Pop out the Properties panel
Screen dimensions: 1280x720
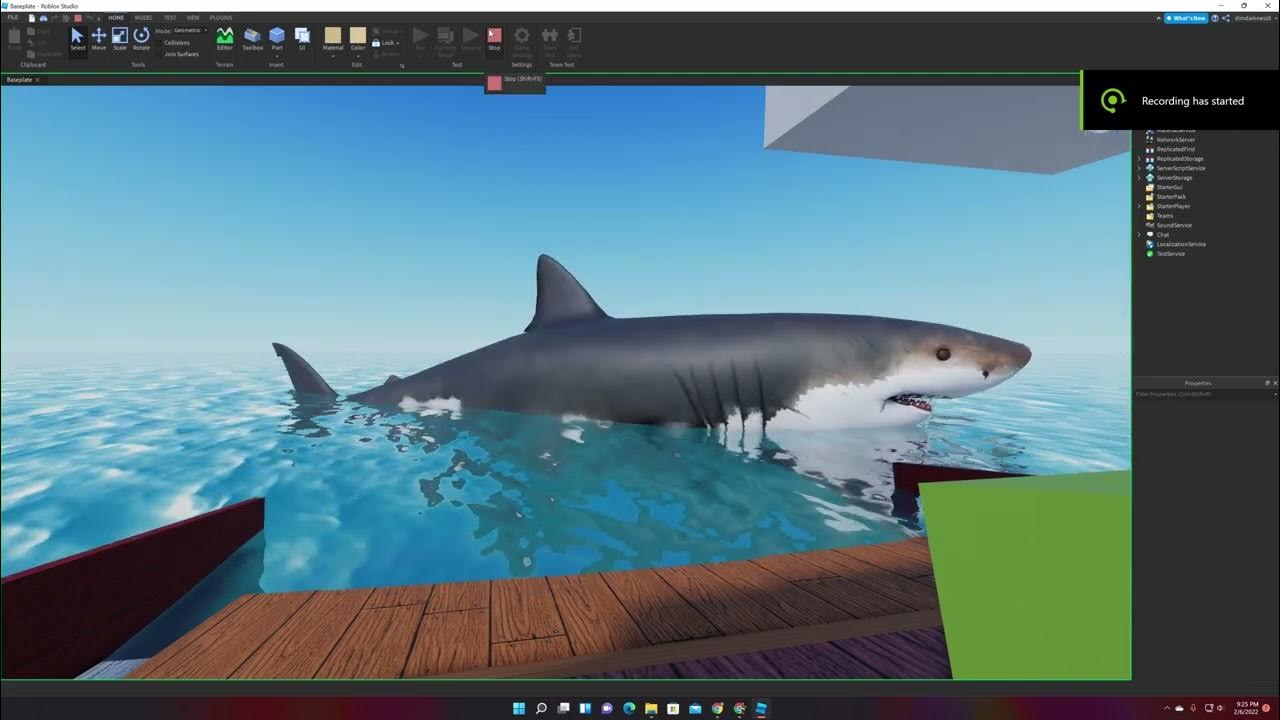click(x=1266, y=383)
